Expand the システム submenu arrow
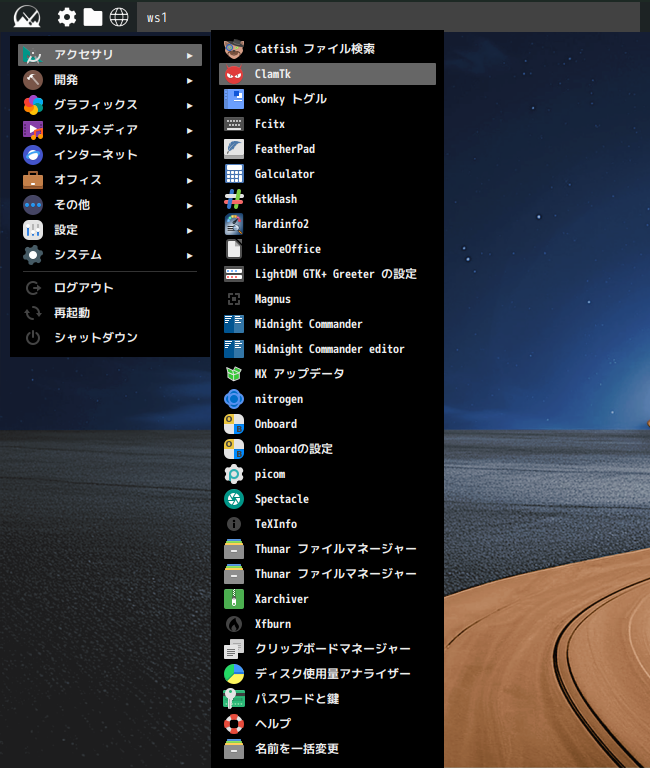 190,256
